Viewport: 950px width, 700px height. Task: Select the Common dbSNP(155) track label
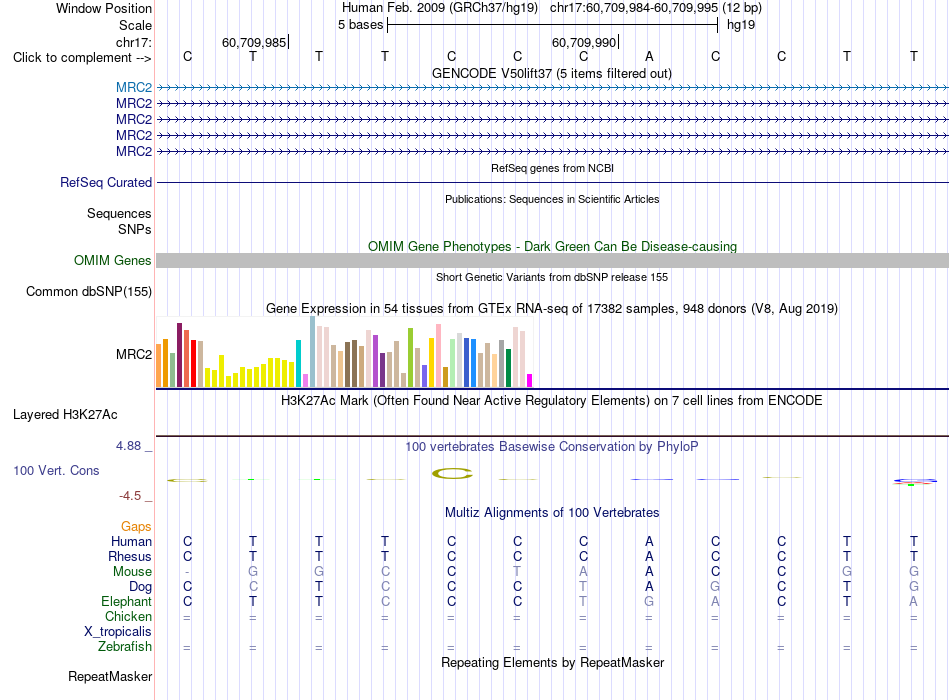pos(89,292)
